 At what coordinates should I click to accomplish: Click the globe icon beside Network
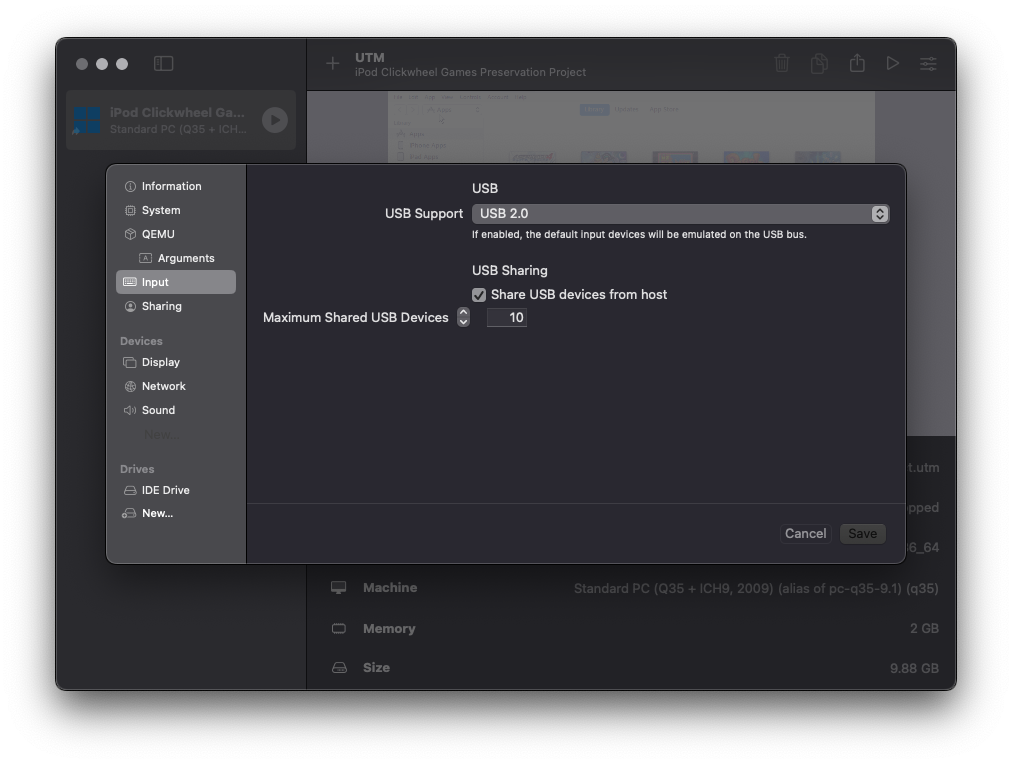pos(130,386)
